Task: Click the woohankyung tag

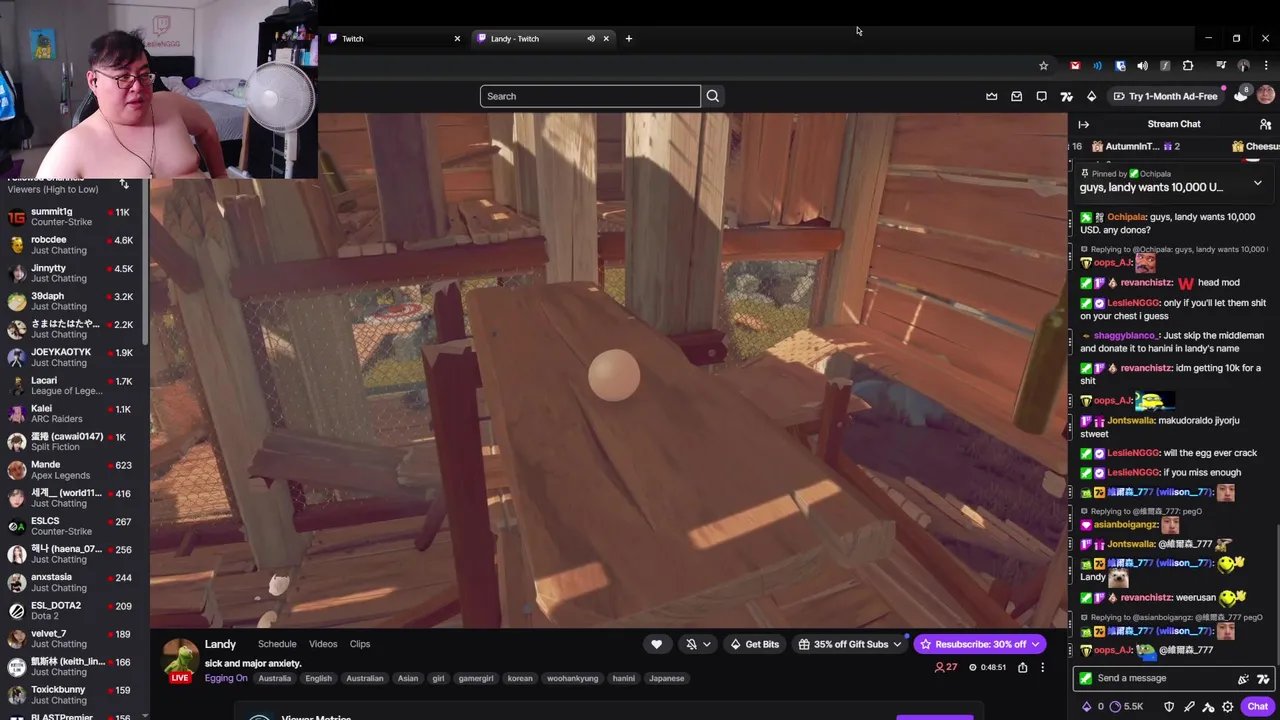Action: (573, 678)
